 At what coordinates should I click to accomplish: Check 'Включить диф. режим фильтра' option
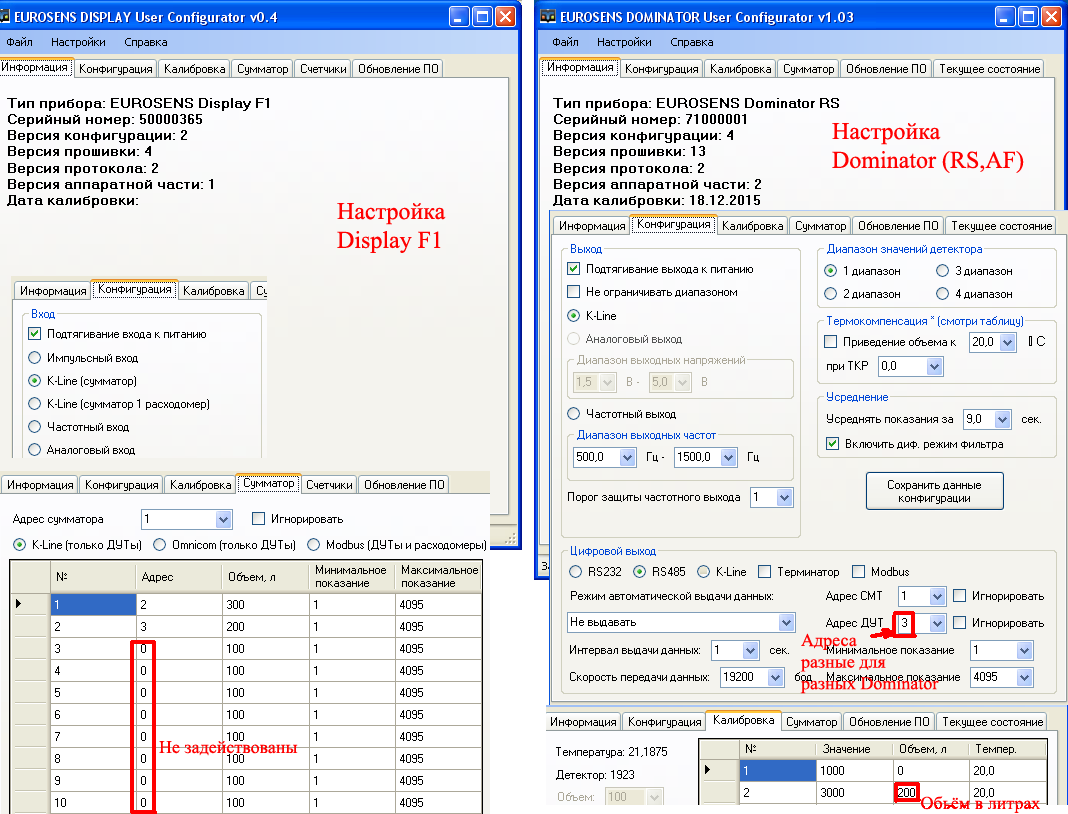coord(833,443)
